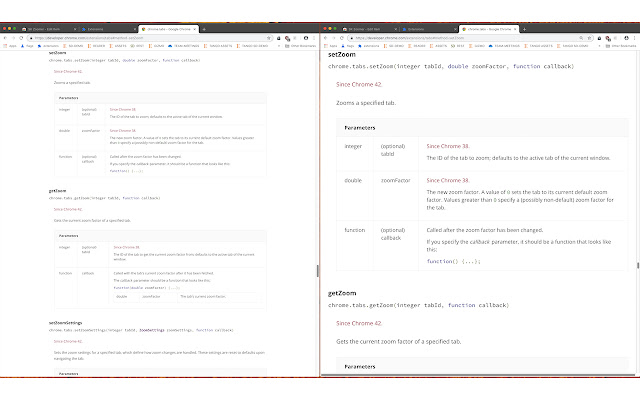This screenshot has width=640, height=400.
Task: Click the getZoom heading in the right window
Action: pos(342,293)
